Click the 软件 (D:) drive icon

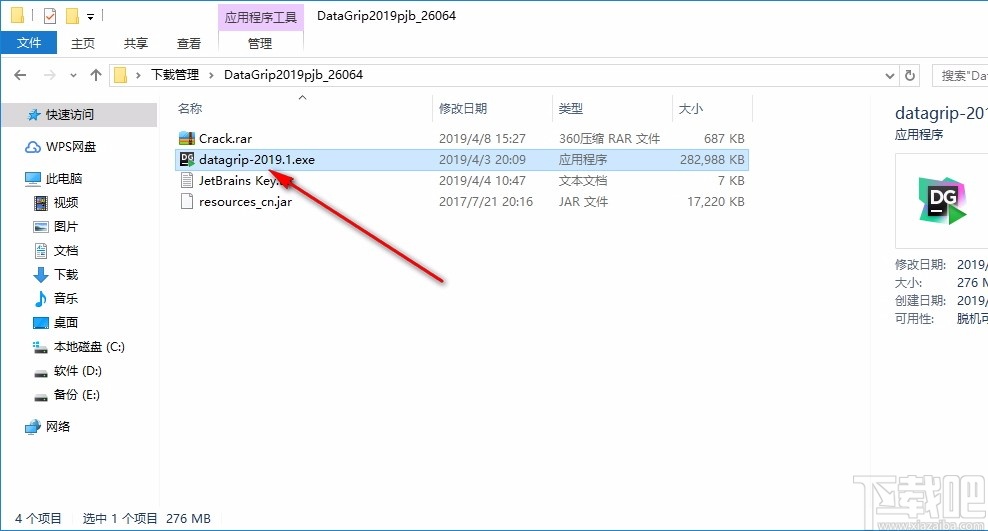pos(40,372)
